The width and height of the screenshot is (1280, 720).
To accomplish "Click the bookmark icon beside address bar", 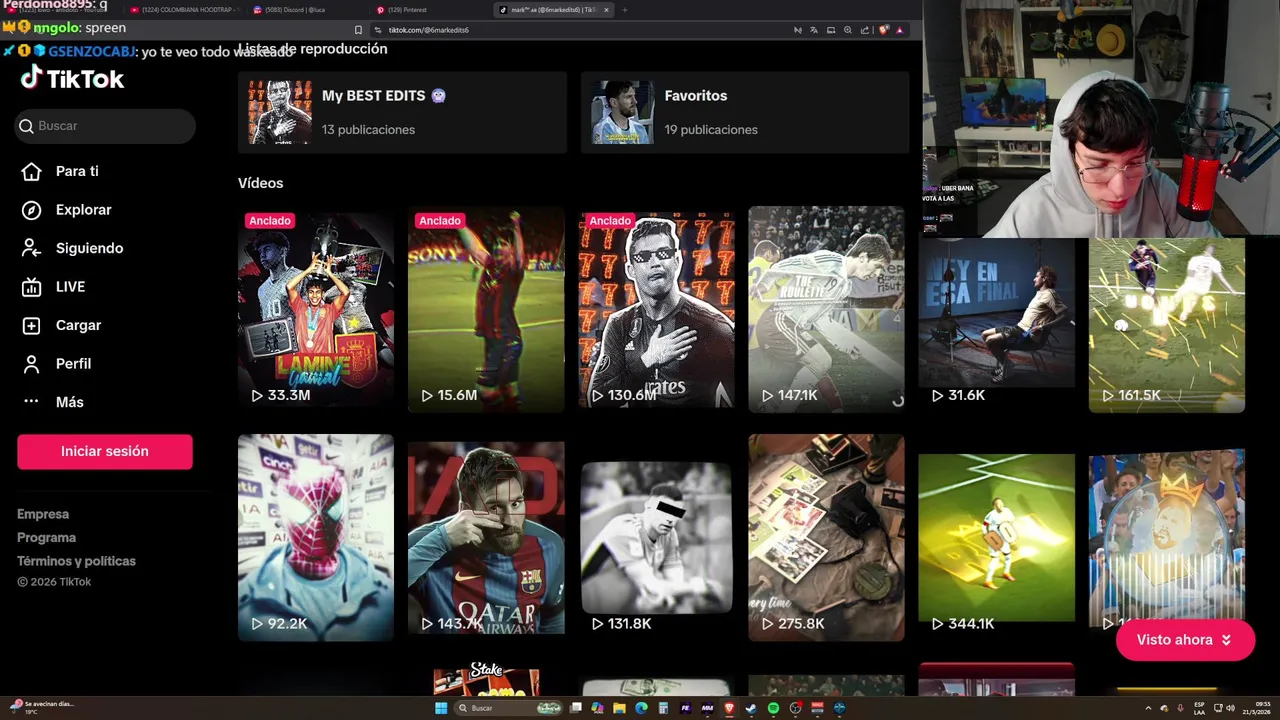I will tap(358, 30).
